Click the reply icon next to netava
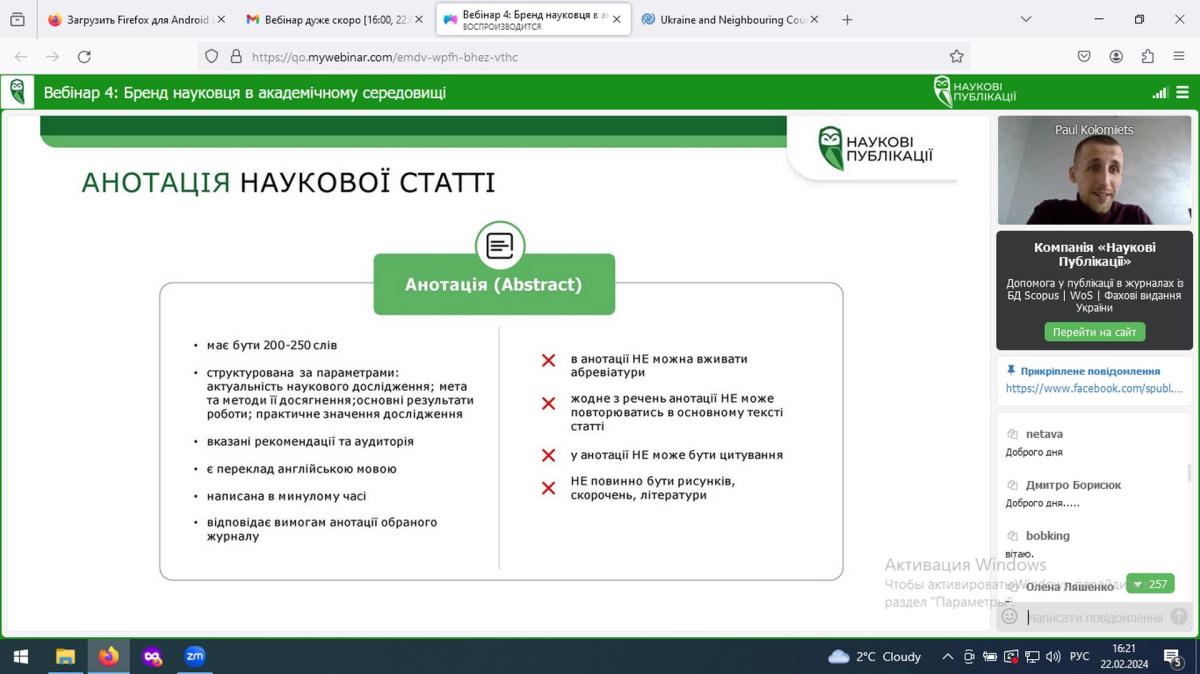 pos(1012,434)
